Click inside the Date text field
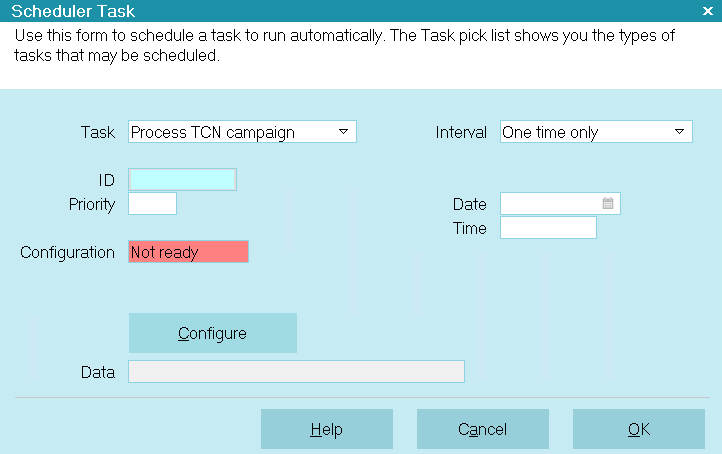 [551, 204]
